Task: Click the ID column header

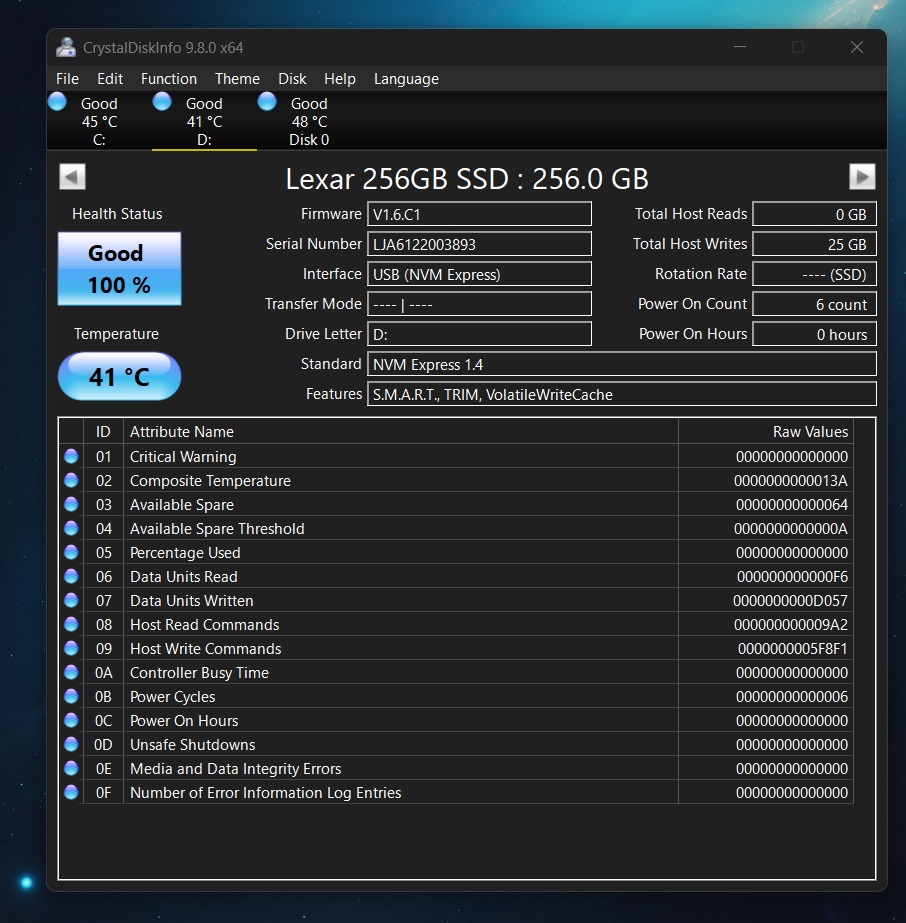Action: tap(103, 431)
